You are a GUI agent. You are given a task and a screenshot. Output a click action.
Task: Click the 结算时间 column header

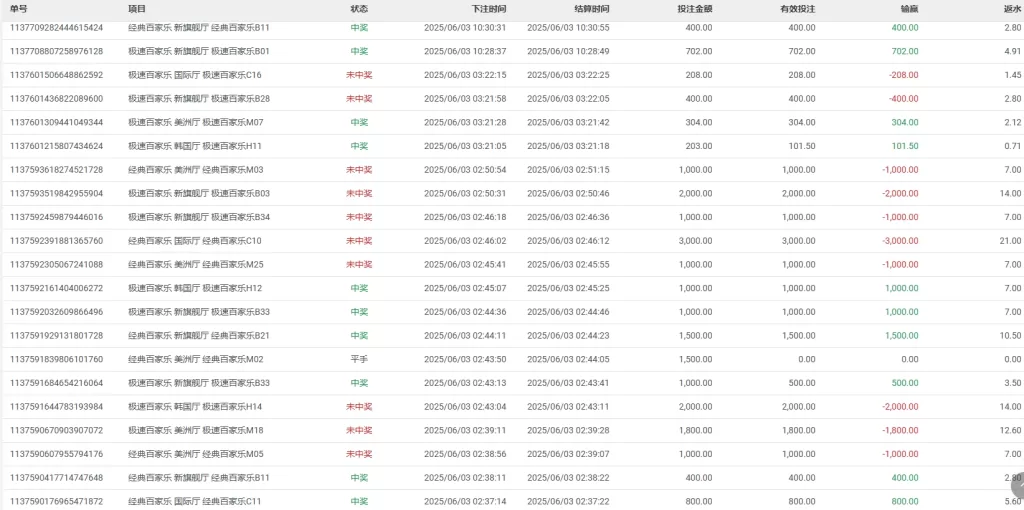pyautogui.click(x=592, y=9)
